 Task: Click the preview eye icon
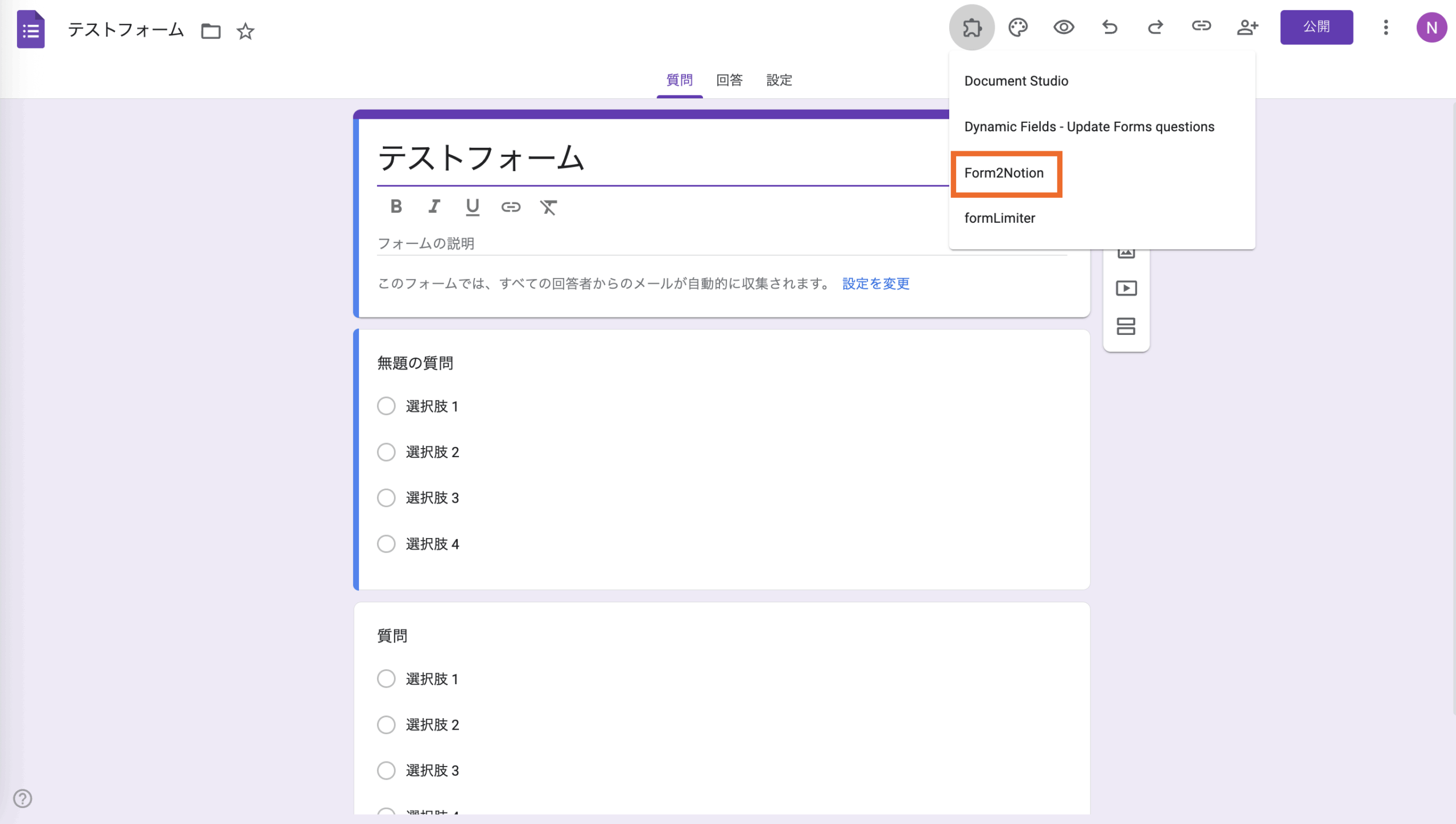click(x=1063, y=27)
